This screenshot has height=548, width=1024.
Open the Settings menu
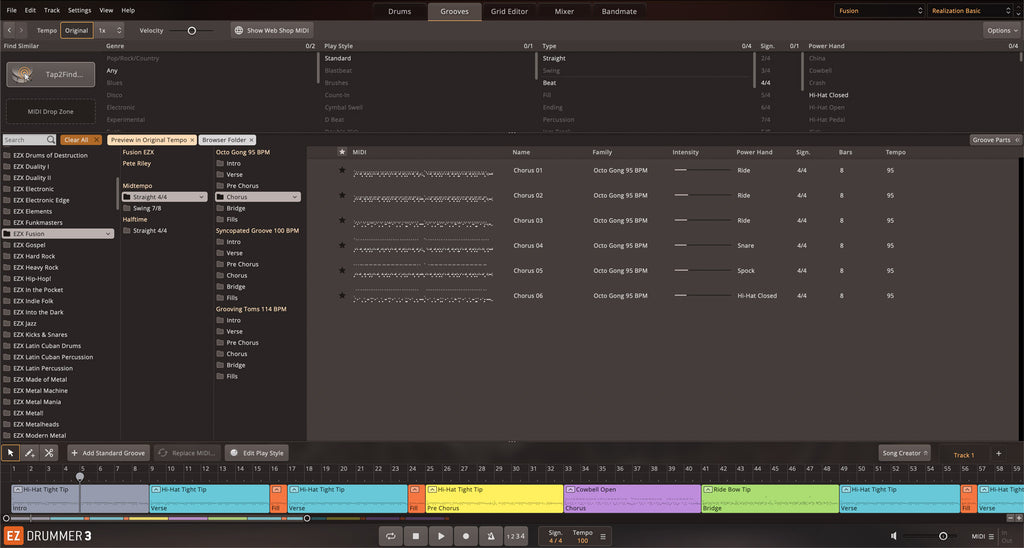point(79,10)
